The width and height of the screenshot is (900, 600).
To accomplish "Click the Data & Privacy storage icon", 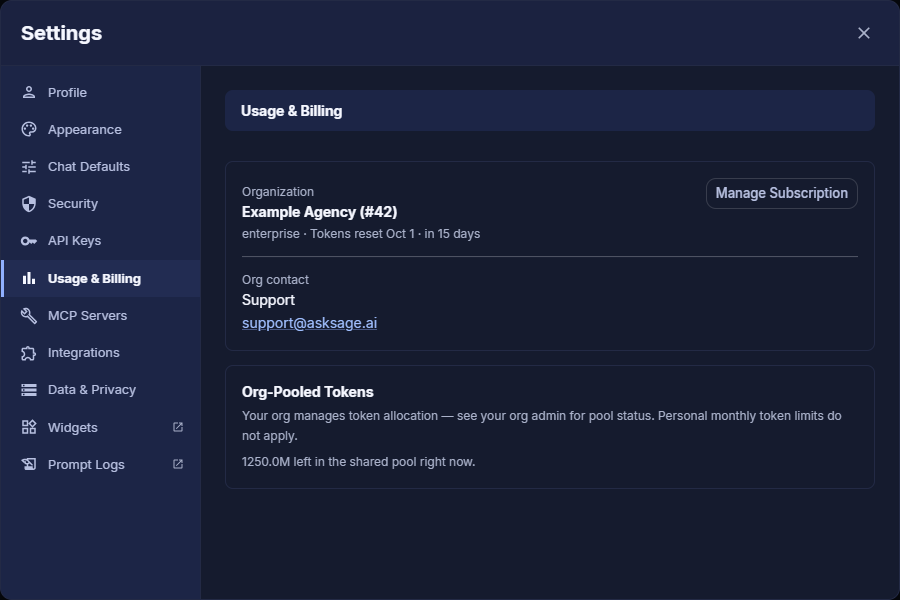I will point(29,390).
